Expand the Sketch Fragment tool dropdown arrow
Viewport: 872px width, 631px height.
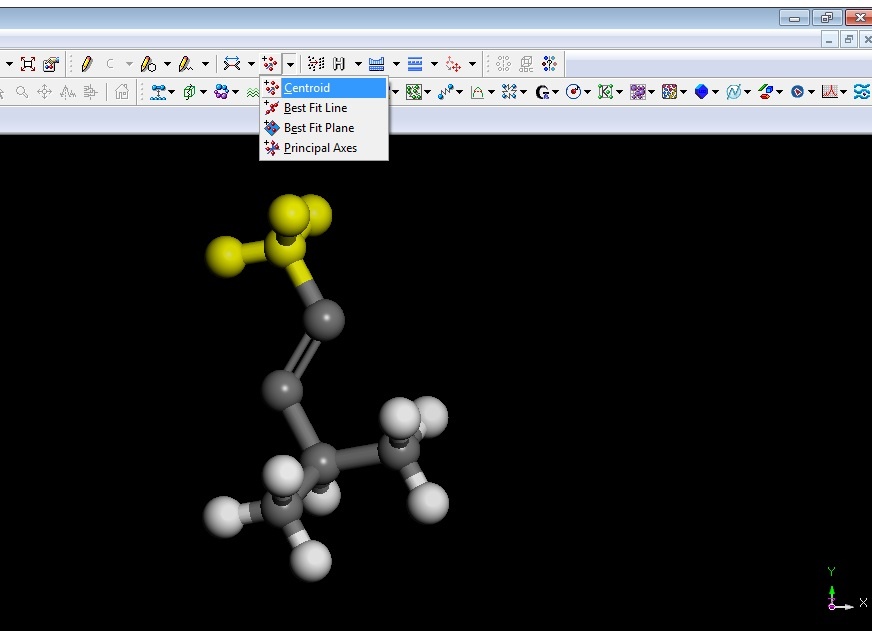pyautogui.click(x=205, y=64)
